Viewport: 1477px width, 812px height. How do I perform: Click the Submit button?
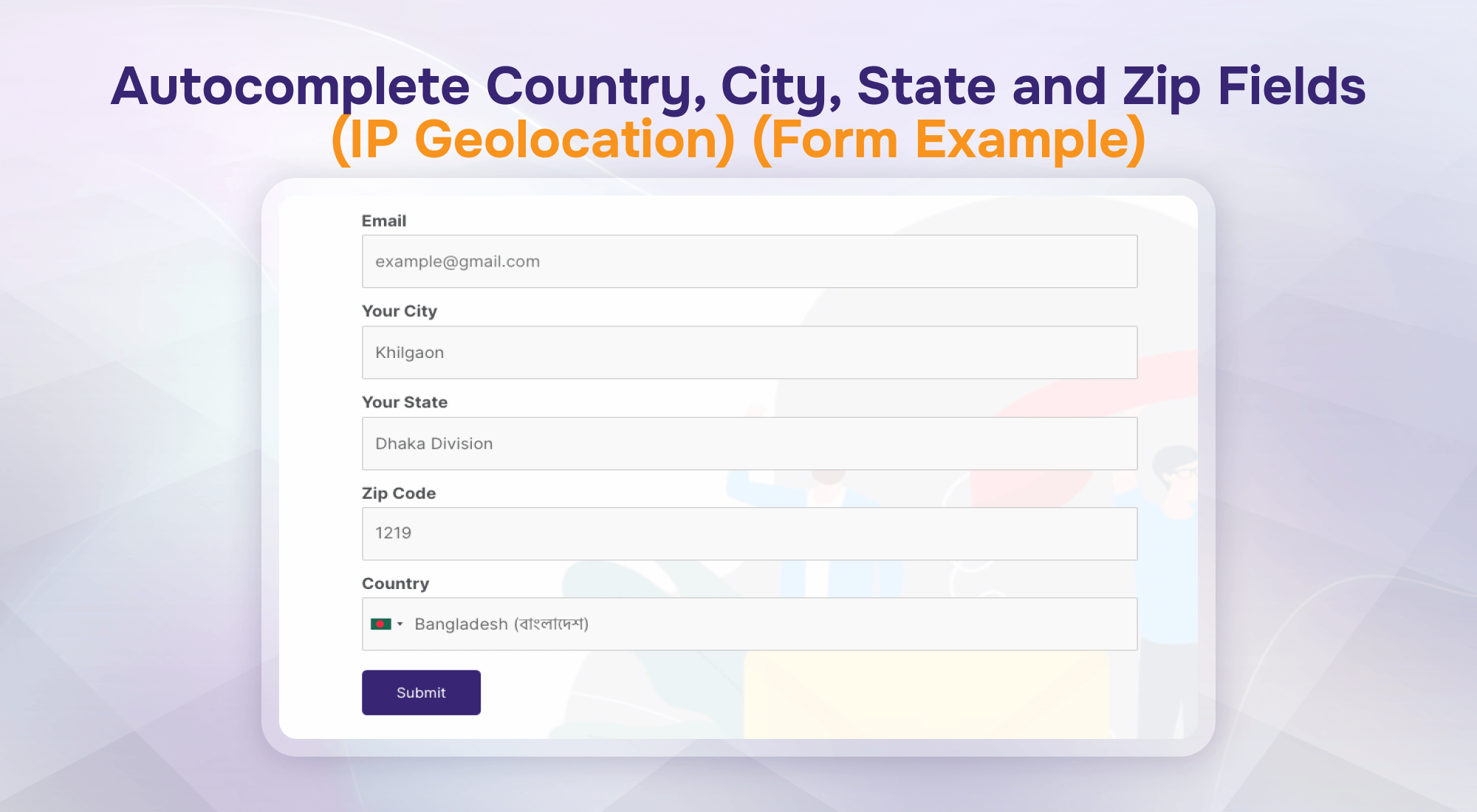point(421,692)
